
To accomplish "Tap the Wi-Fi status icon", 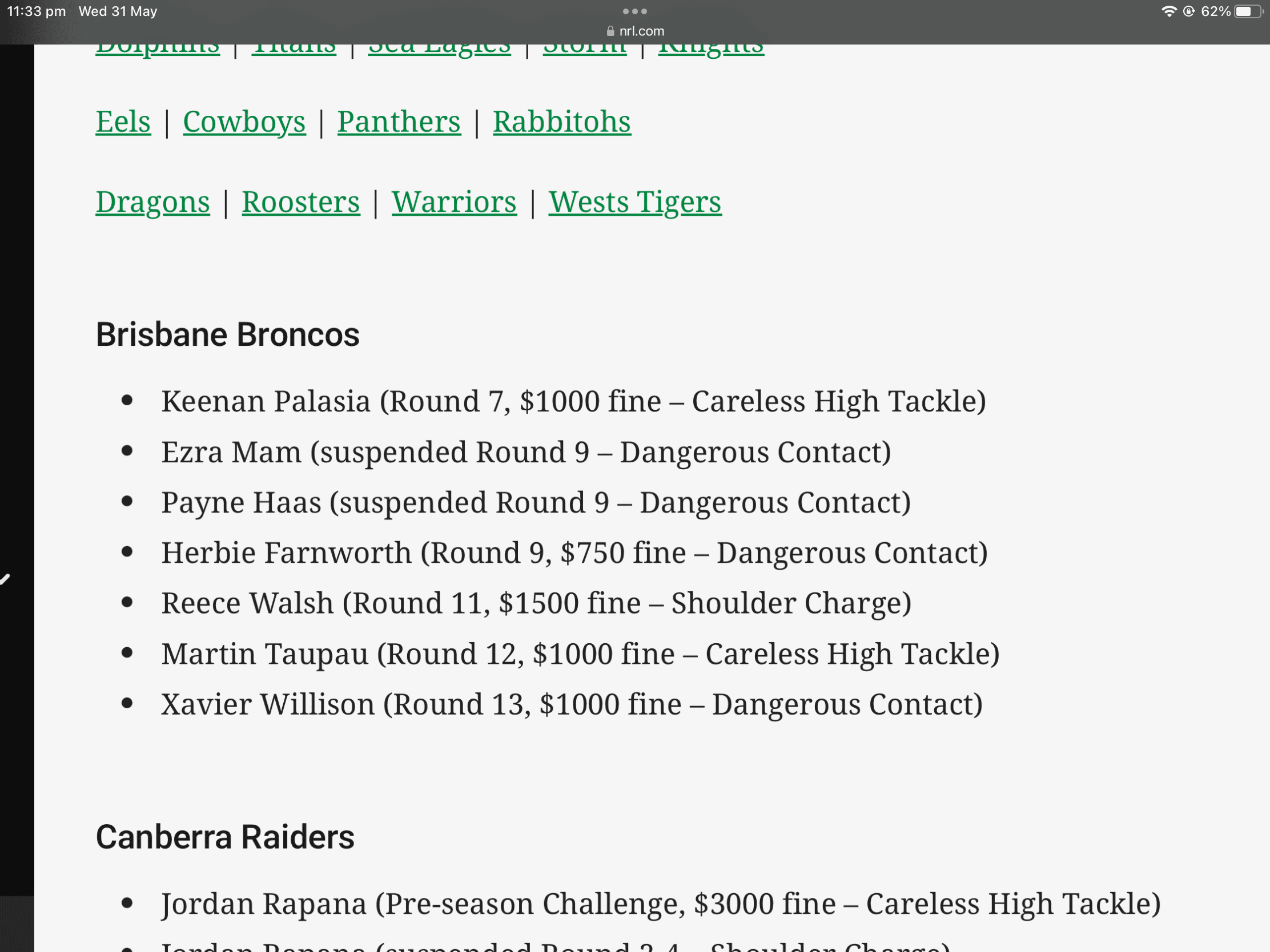I will pyautogui.click(x=1169, y=11).
